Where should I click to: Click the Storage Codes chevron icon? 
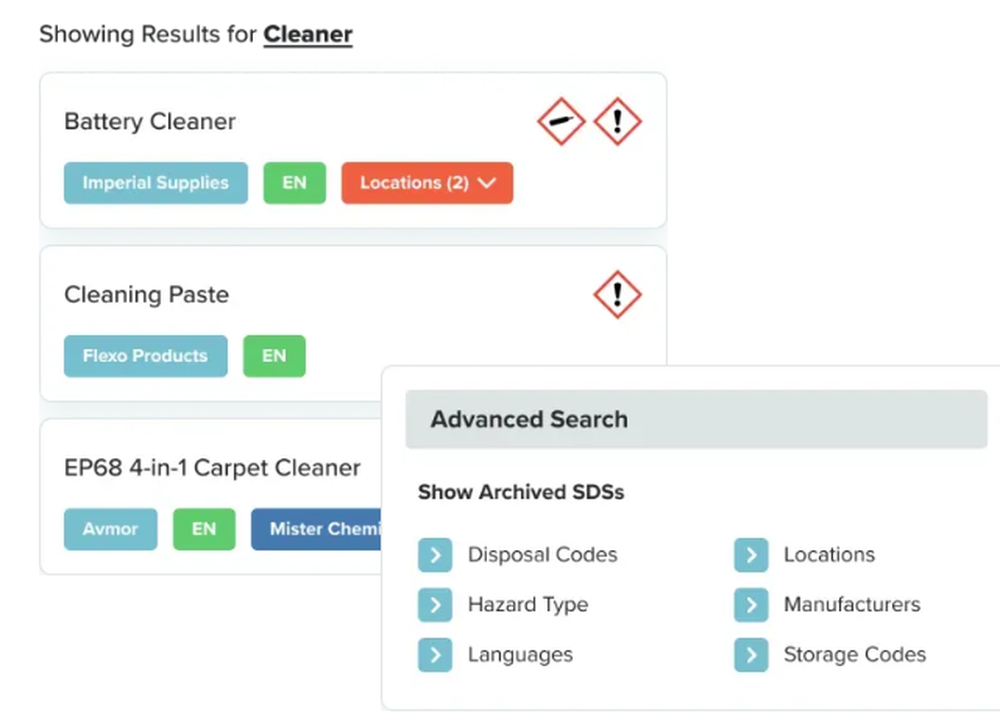751,654
